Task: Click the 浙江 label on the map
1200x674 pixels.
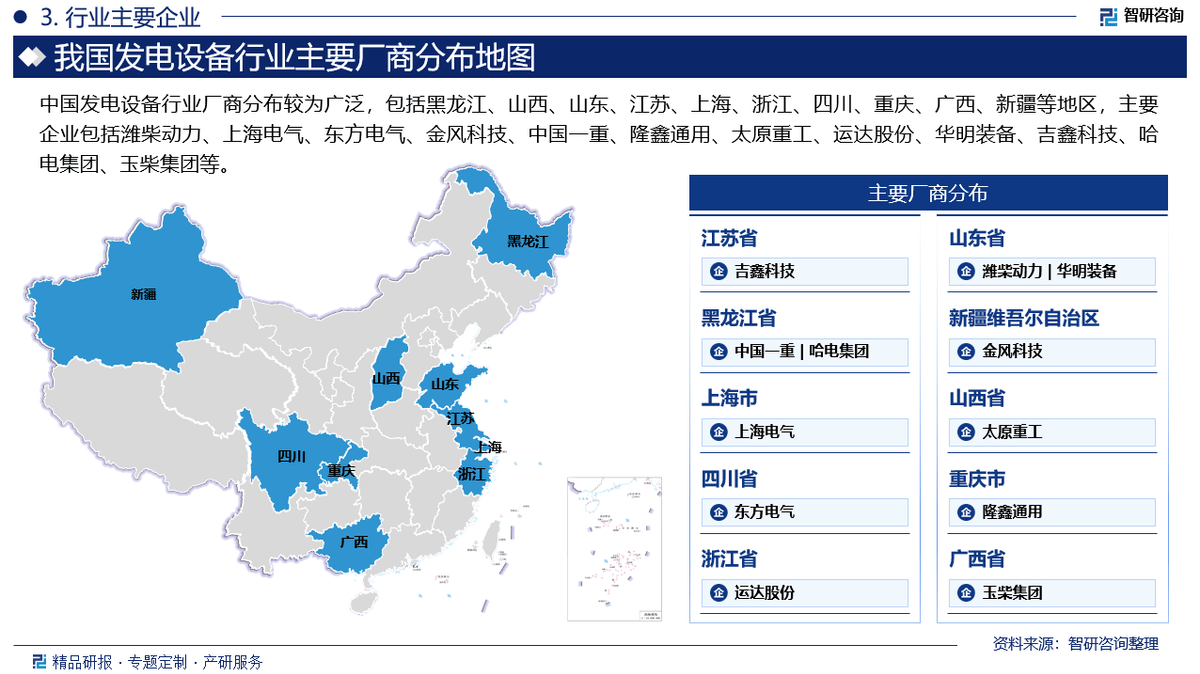Action: [x=471, y=473]
